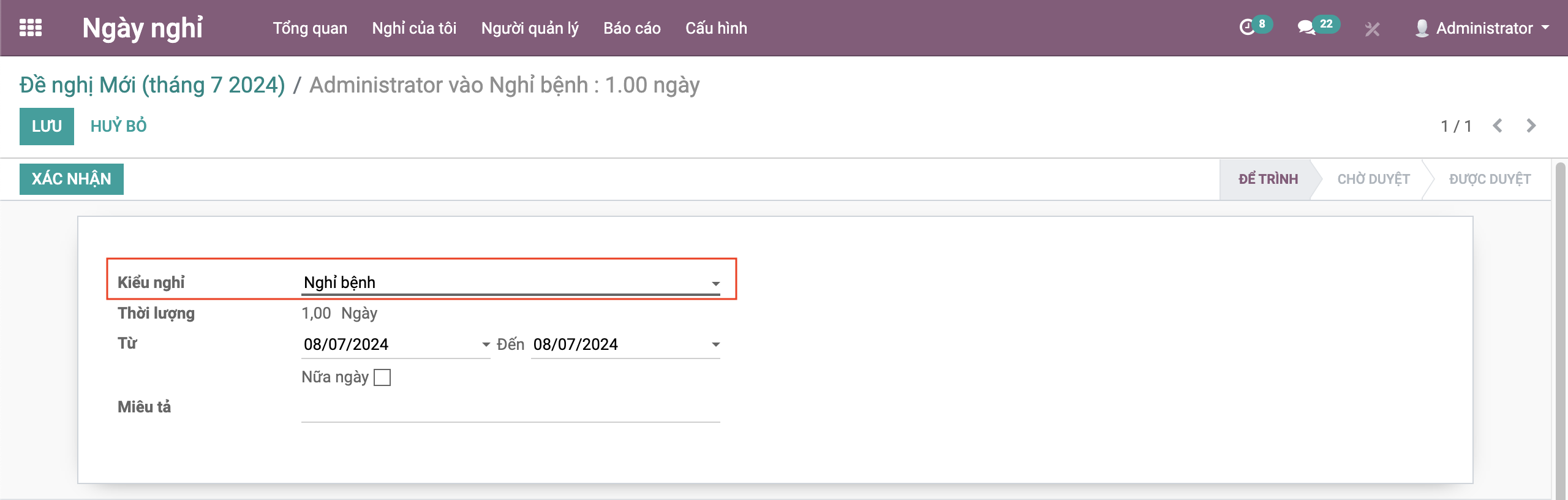Click the Đề nghị Mới breadcrumb link
The image size is (1568, 500).
point(152,85)
